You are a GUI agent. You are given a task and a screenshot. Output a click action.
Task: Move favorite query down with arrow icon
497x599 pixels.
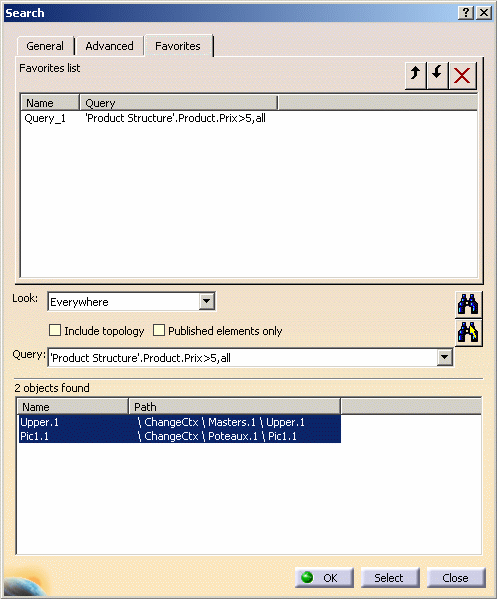coord(437,75)
